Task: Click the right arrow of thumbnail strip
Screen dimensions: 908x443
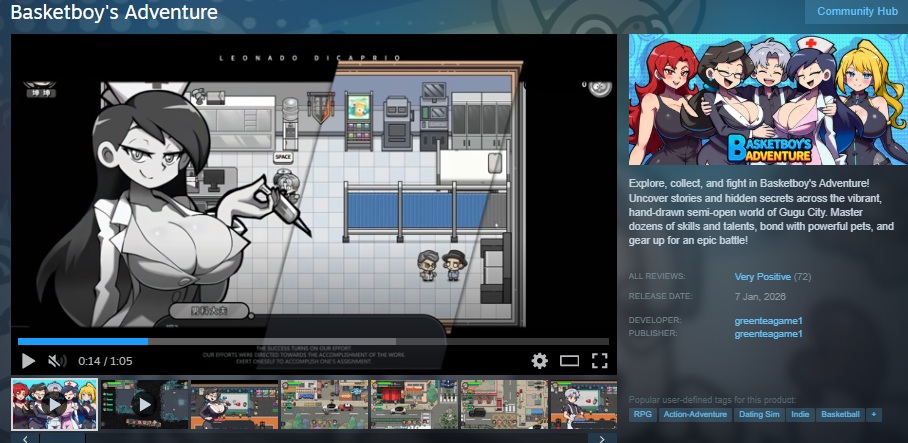Action: [x=602, y=438]
